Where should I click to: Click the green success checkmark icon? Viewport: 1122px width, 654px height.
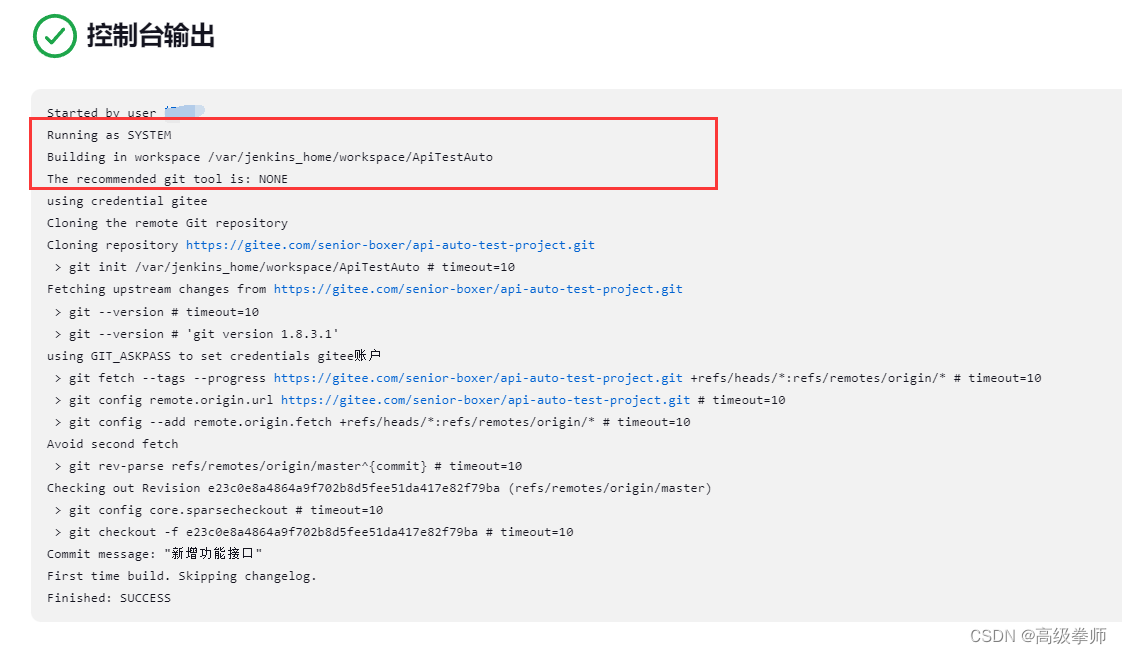pyautogui.click(x=54, y=36)
